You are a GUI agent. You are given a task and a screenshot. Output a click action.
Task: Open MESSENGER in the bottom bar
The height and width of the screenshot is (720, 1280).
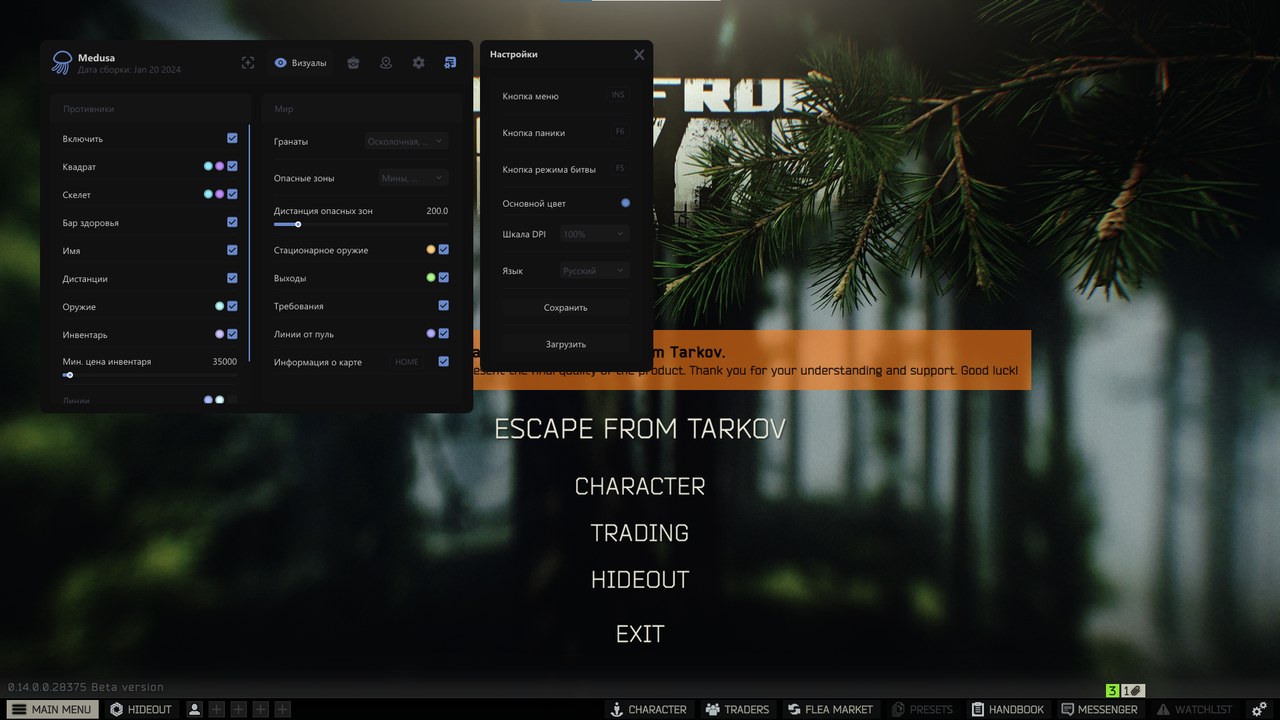click(1099, 709)
